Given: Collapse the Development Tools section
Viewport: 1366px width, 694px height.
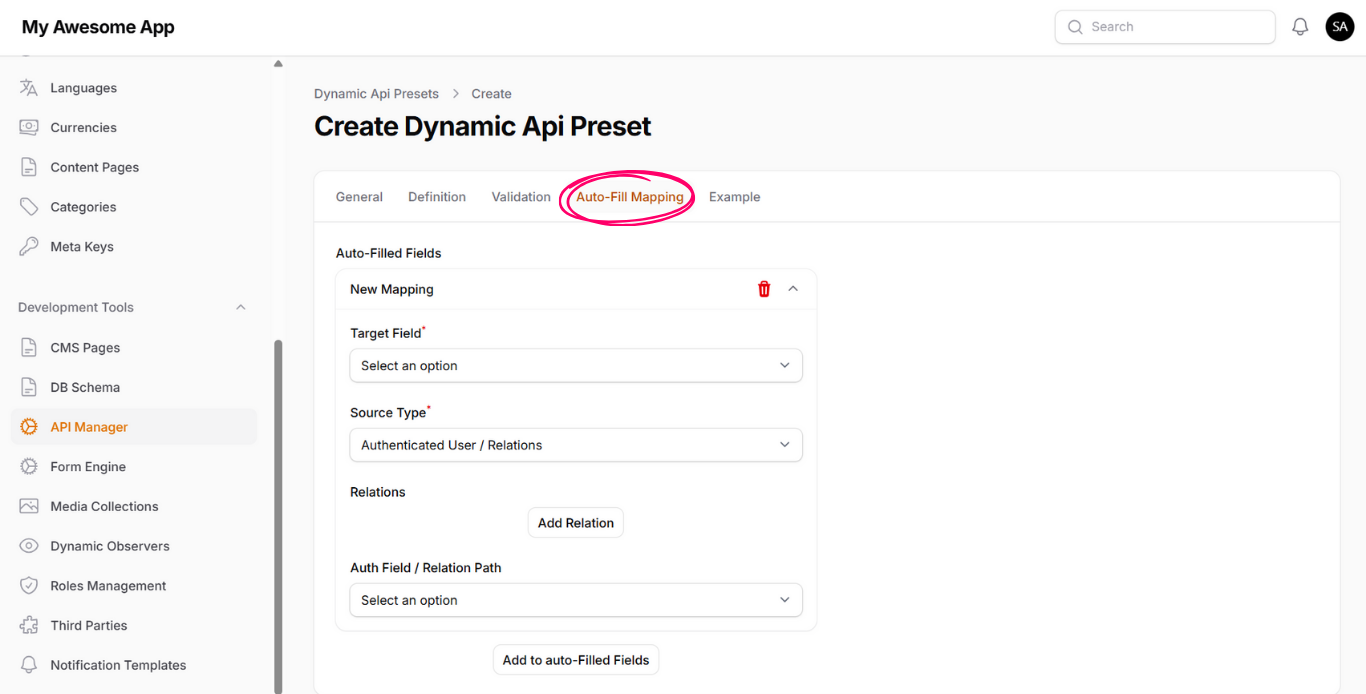Looking at the screenshot, I should 240,307.
